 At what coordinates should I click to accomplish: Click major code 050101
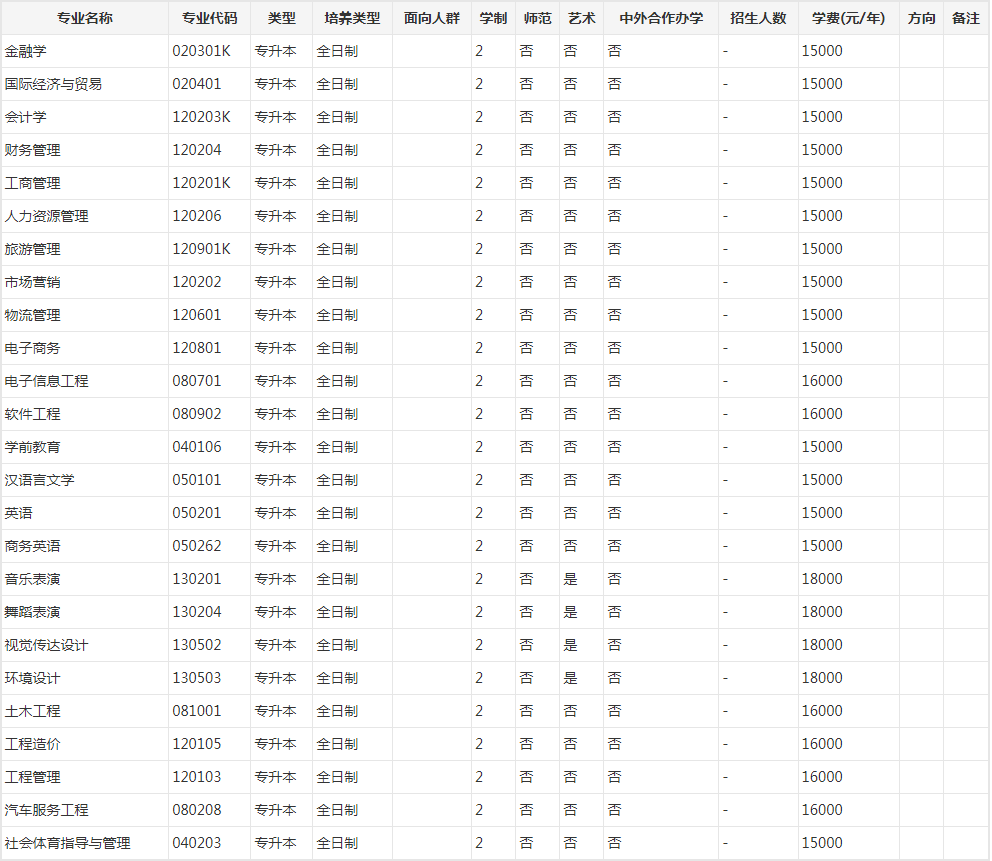tap(197, 480)
